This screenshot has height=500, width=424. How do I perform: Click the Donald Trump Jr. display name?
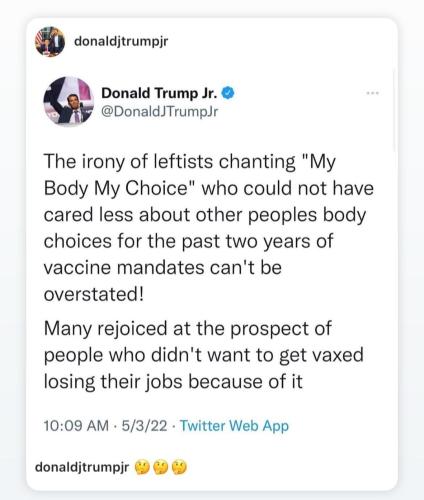coord(159,93)
